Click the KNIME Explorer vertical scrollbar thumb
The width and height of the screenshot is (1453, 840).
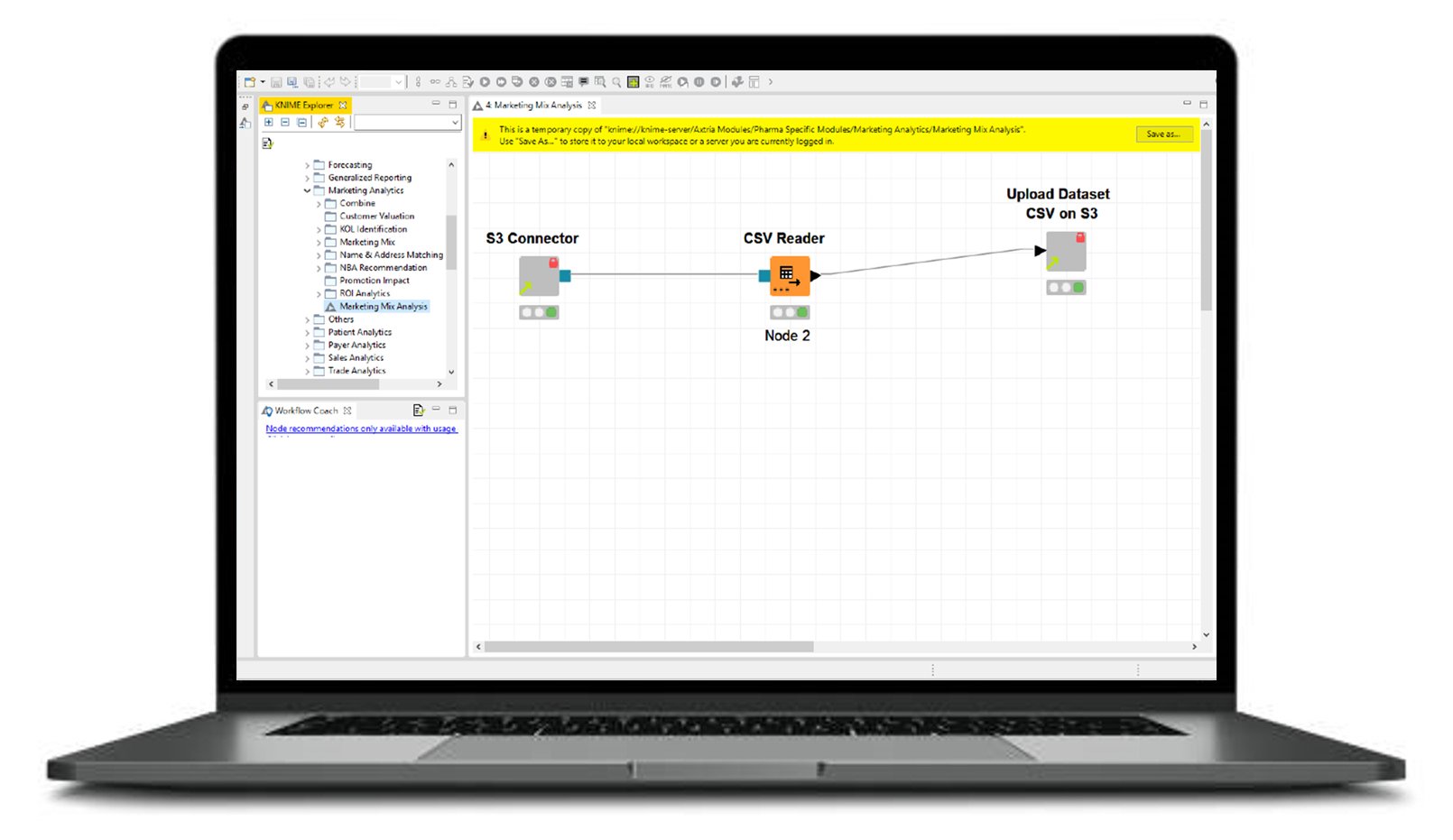pos(451,242)
